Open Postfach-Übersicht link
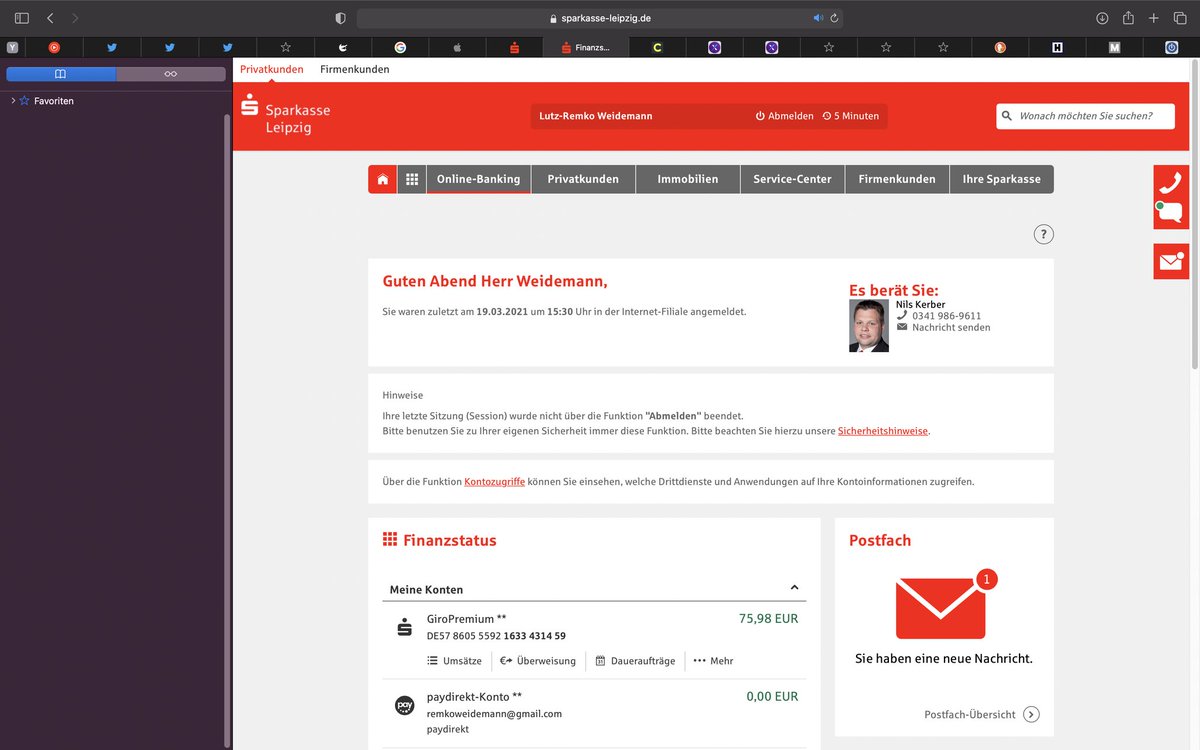 (x=970, y=715)
